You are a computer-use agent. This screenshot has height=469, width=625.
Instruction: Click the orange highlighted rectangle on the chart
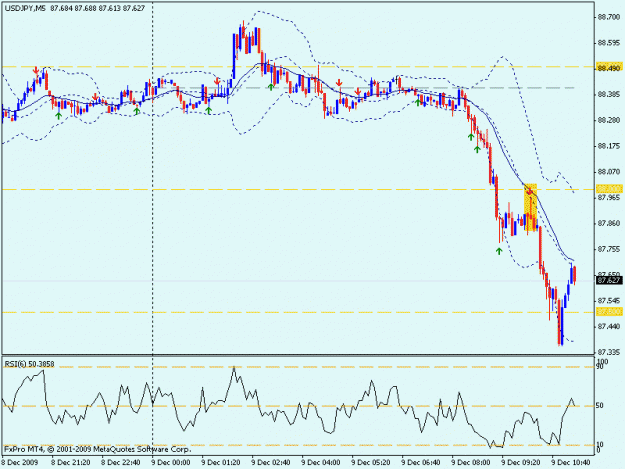[x=530, y=207]
